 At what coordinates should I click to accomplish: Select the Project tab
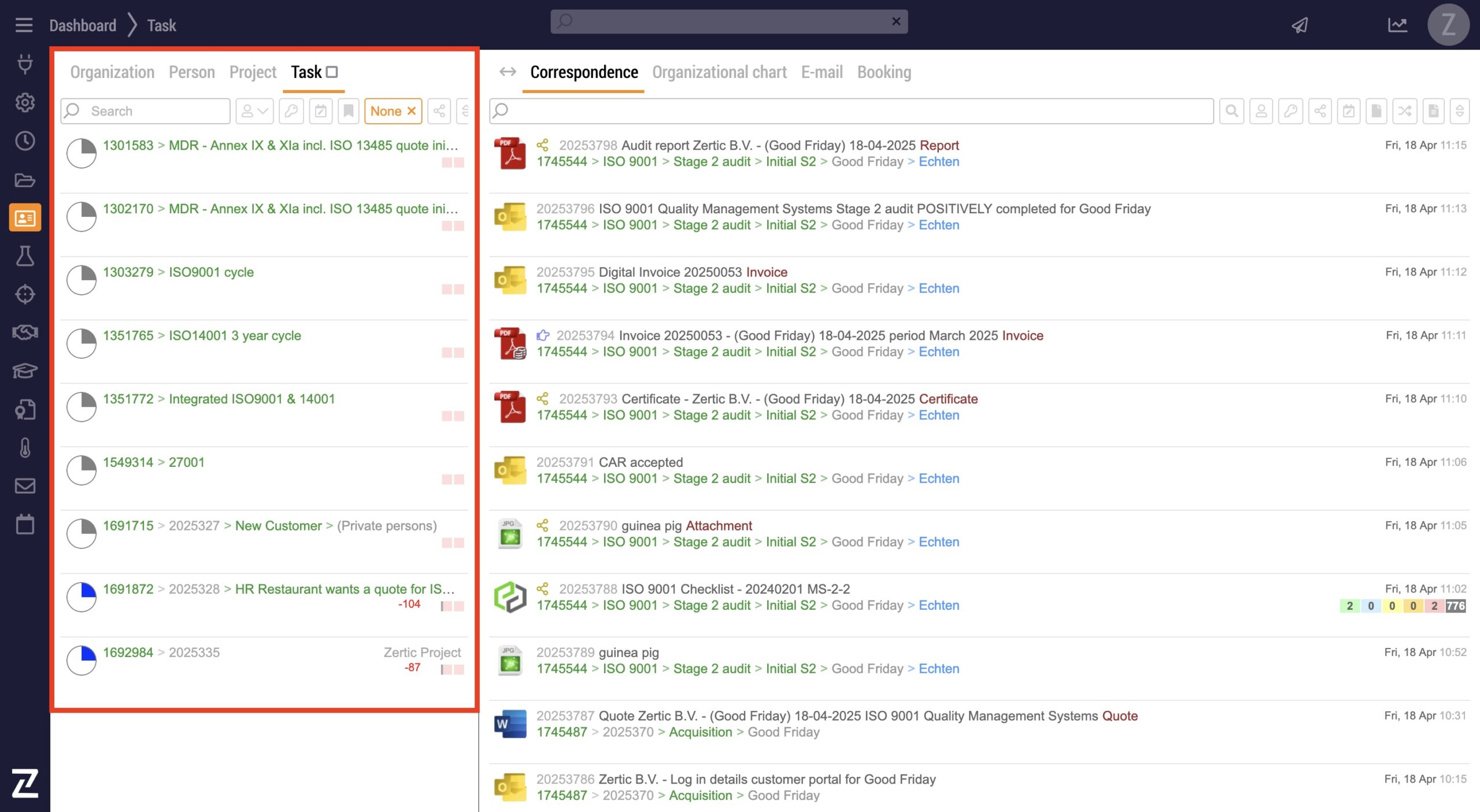tap(253, 72)
